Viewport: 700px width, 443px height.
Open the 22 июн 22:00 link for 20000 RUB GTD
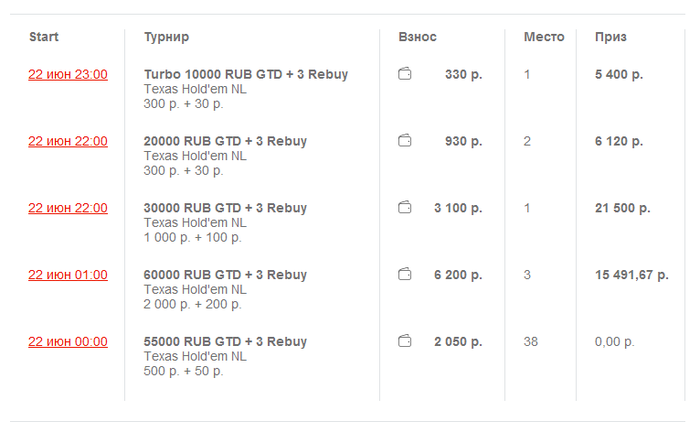tap(68, 141)
